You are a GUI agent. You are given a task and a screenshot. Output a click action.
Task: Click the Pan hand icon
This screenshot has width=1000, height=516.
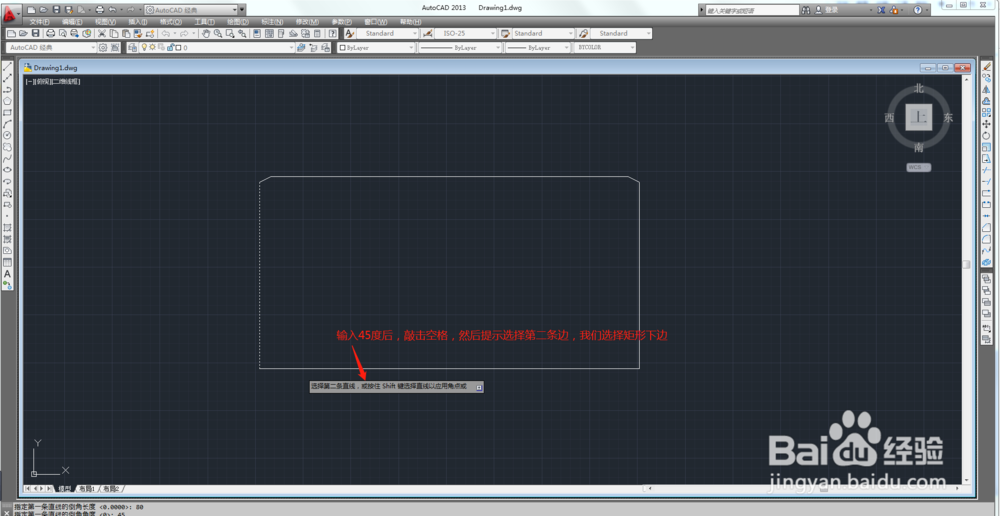coord(206,33)
